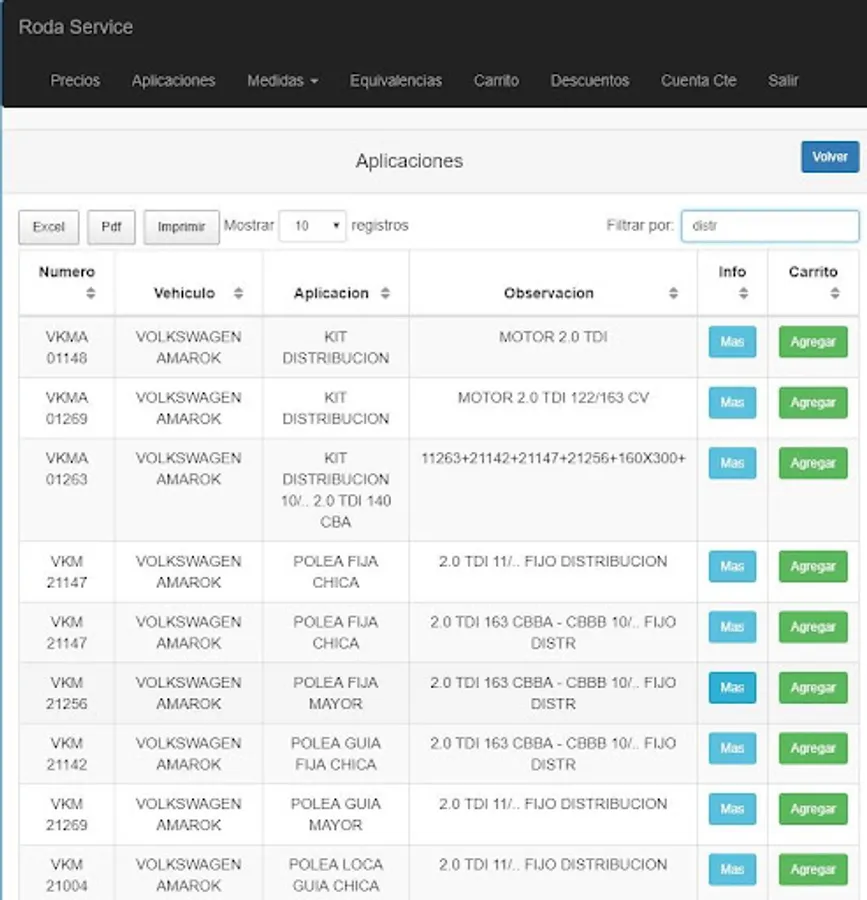The width and height of the screenshot is (867, 900).
Task: Sort by Vehiculo column arrows
Action: pos(238,293)
